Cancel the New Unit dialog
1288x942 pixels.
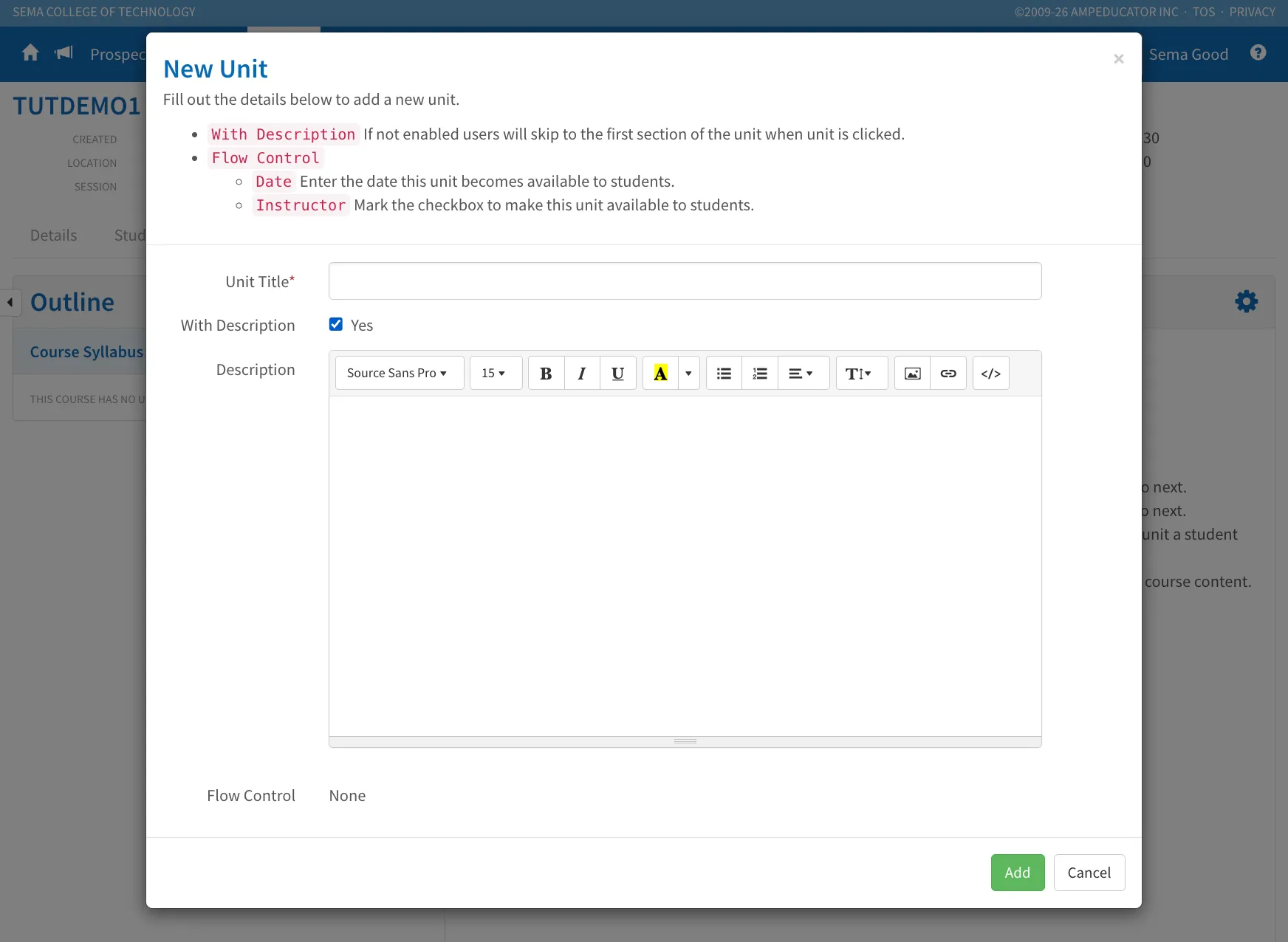point(1089,873)
